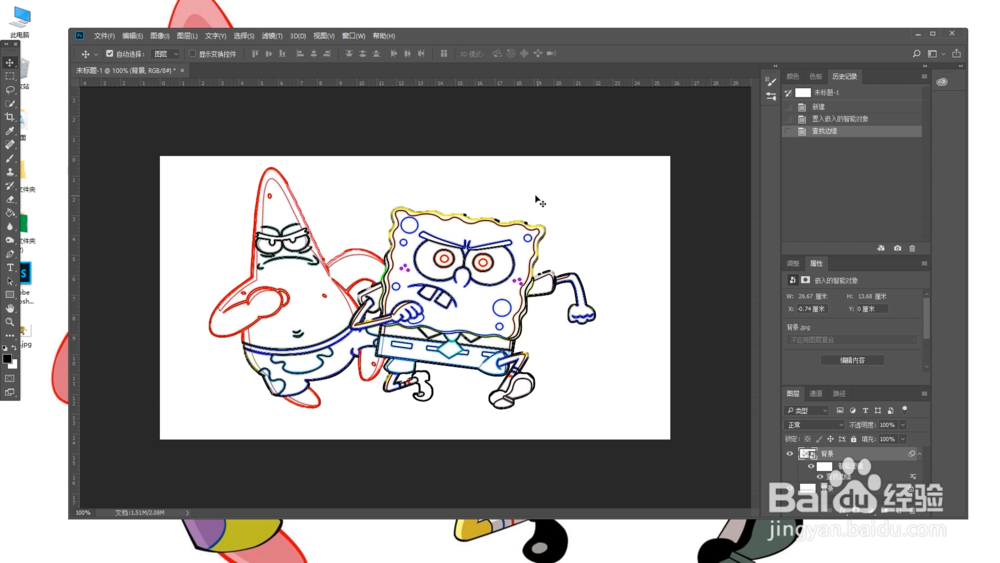1000x563 pixels.
Task: Activate the Zoom tool magnifier
Action: click(10, 322)
